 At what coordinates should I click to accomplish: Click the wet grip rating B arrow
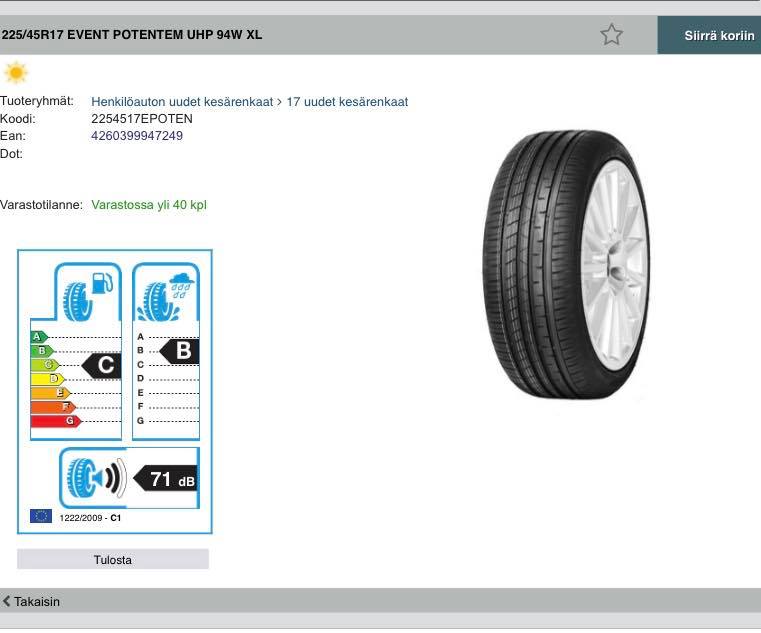[x=179, y=351]
